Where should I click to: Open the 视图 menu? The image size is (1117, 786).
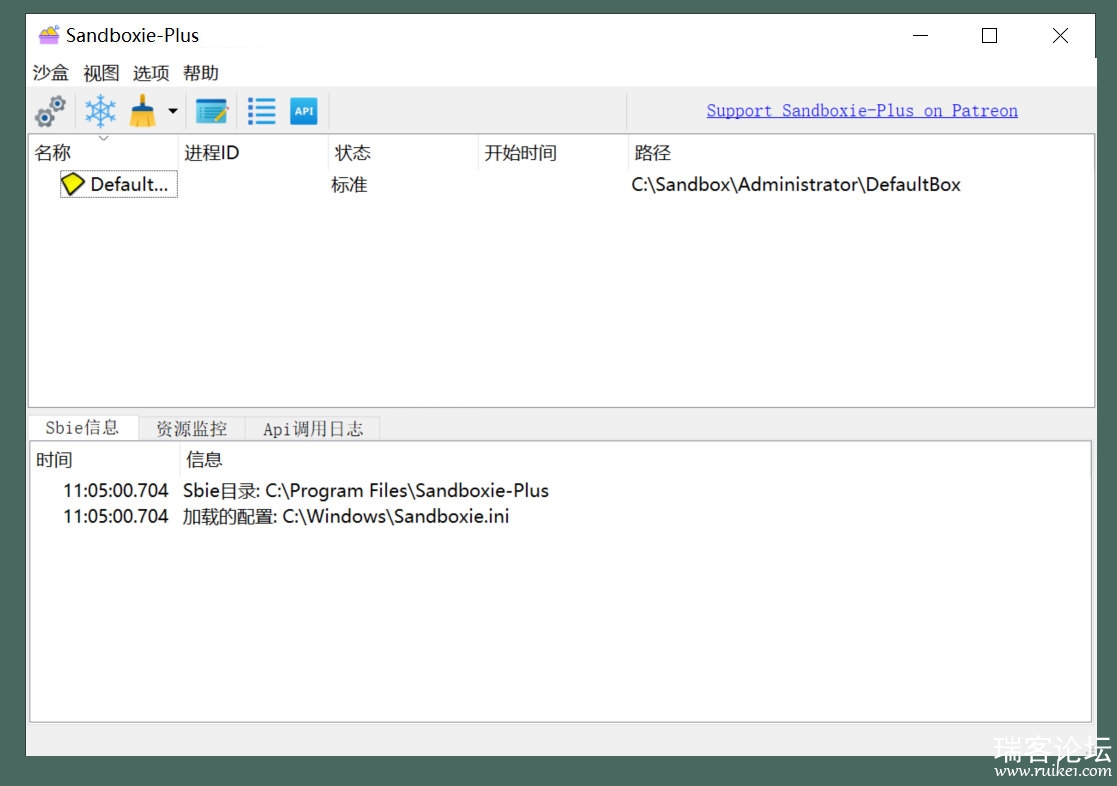pyautogui.click(x=101, y=73)
